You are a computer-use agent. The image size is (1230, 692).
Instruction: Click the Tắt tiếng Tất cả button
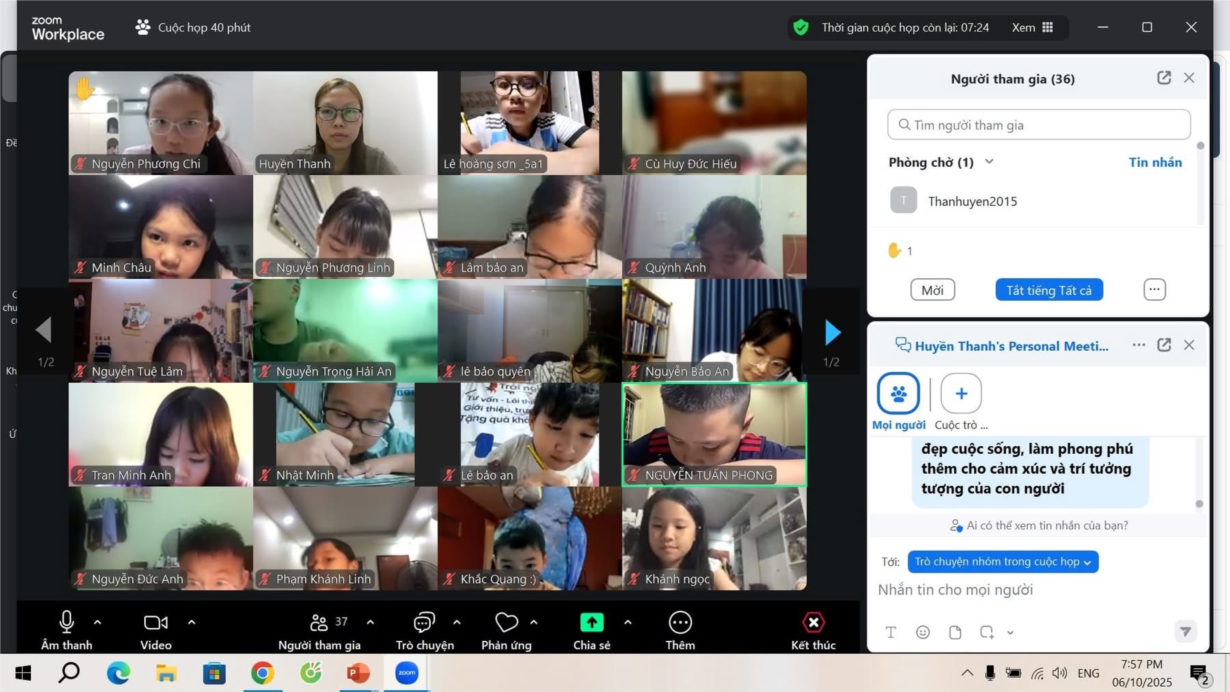(1048, 290)
